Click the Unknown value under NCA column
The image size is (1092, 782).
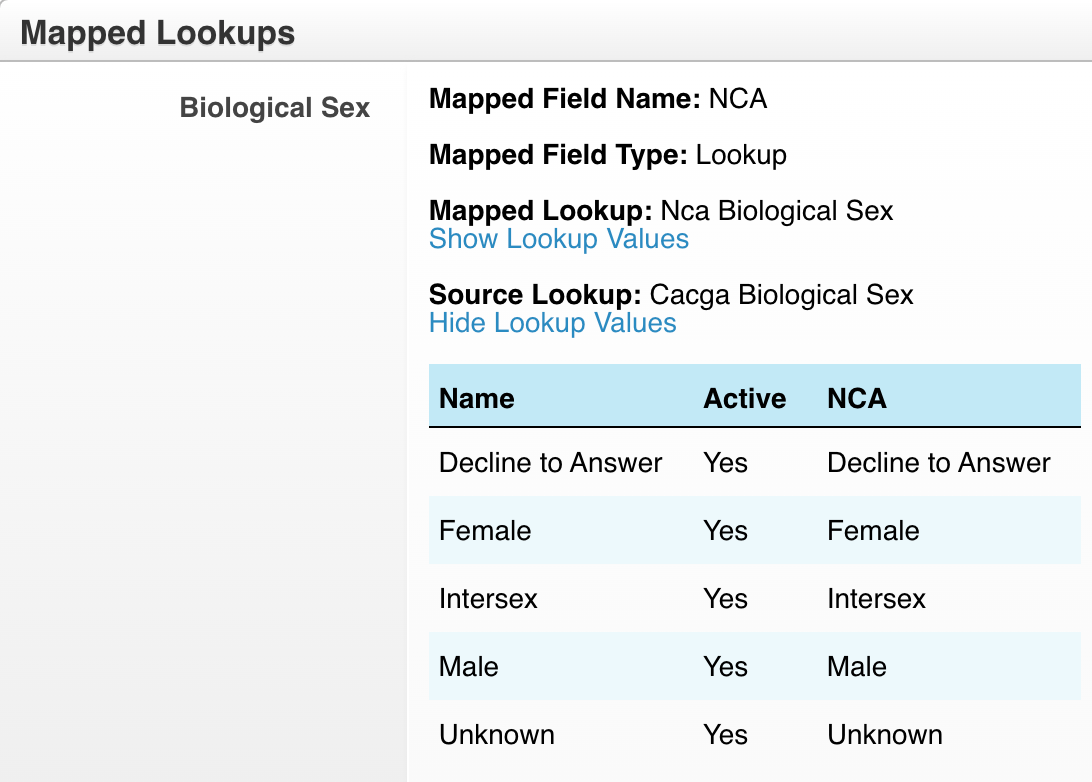pyautogui.click(x=884, y=735)
